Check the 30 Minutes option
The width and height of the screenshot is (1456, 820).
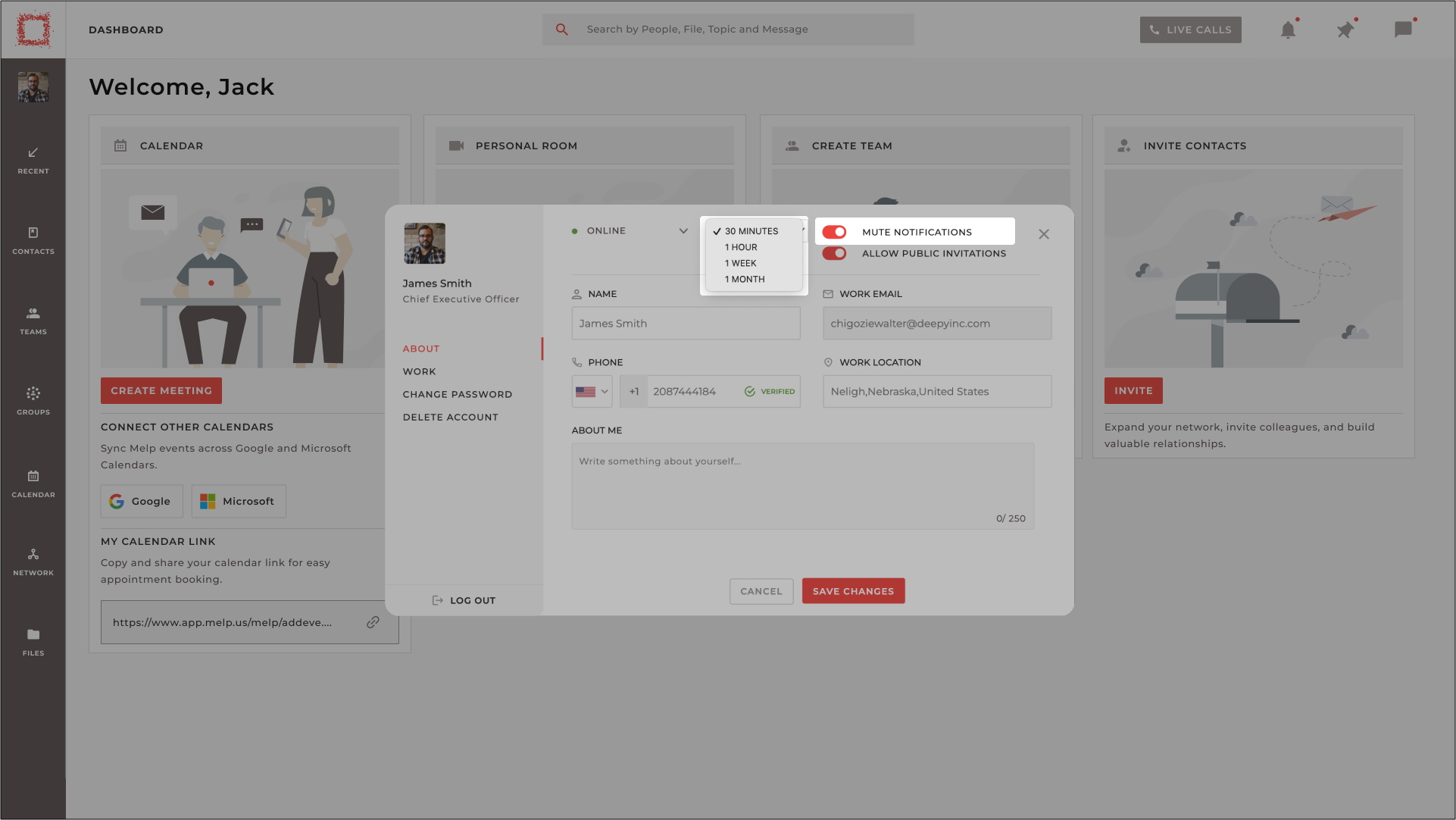(752, 231)
